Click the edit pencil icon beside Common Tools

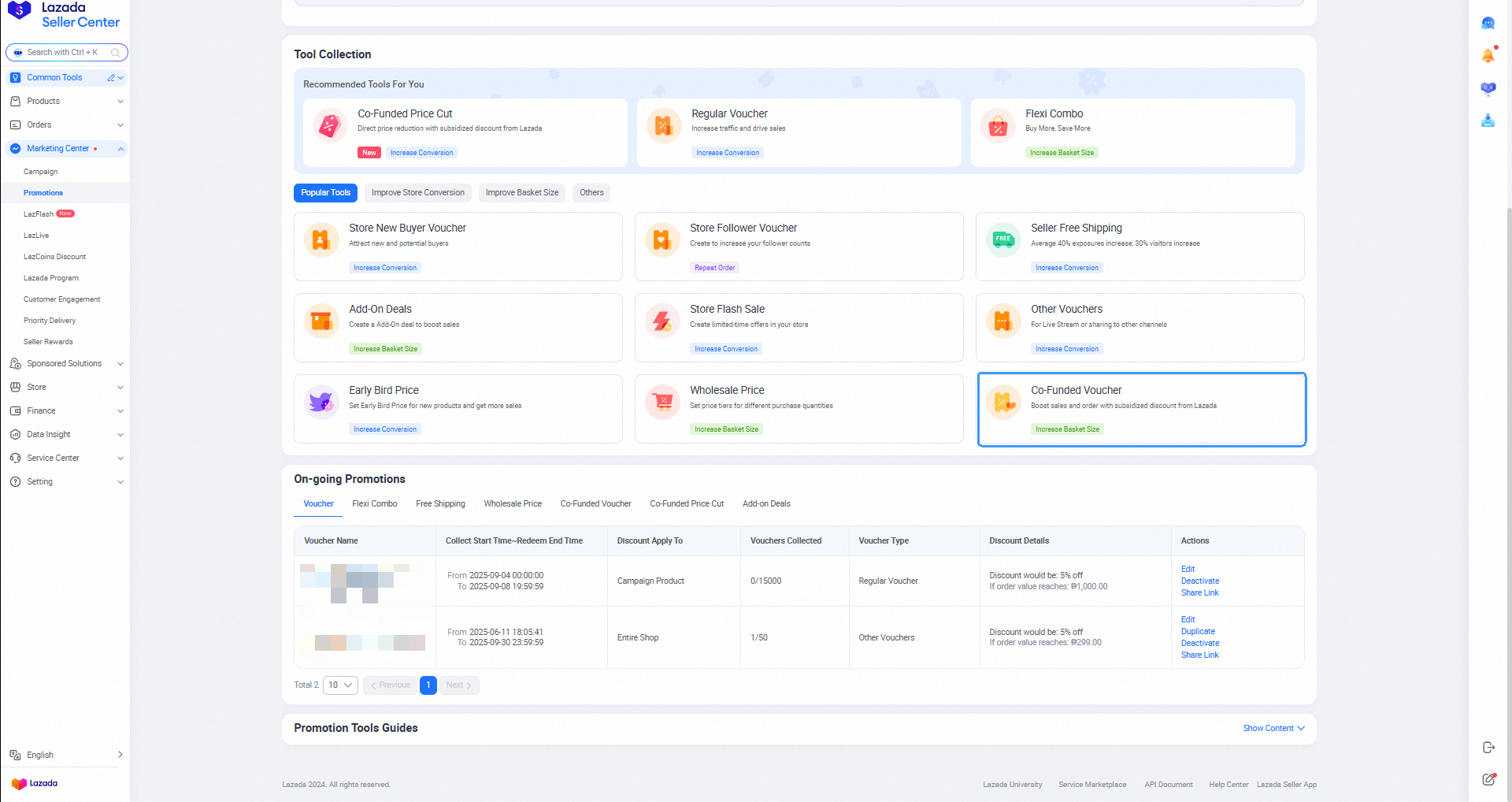[111, 78]
